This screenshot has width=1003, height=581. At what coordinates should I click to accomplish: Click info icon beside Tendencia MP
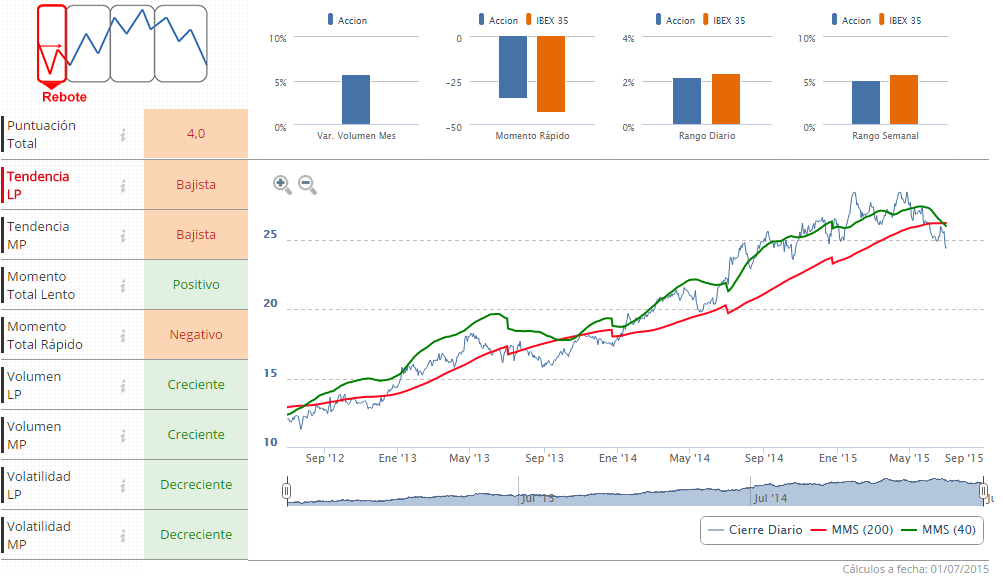point(123,235)
